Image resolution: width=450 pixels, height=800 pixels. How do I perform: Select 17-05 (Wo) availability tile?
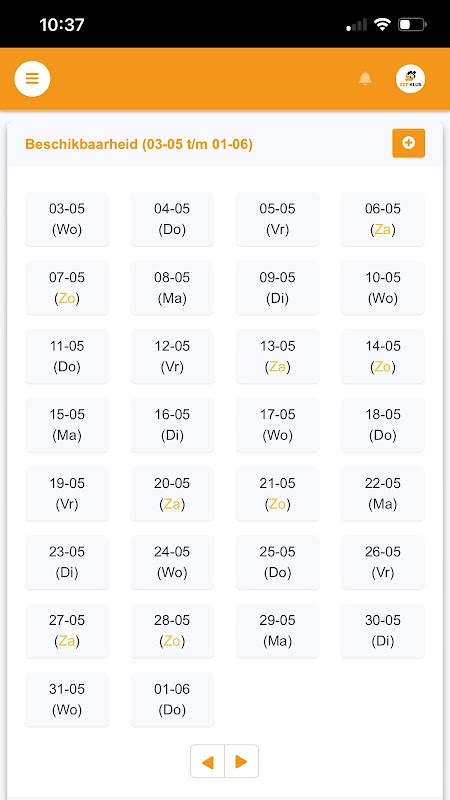tap(278, 425)
